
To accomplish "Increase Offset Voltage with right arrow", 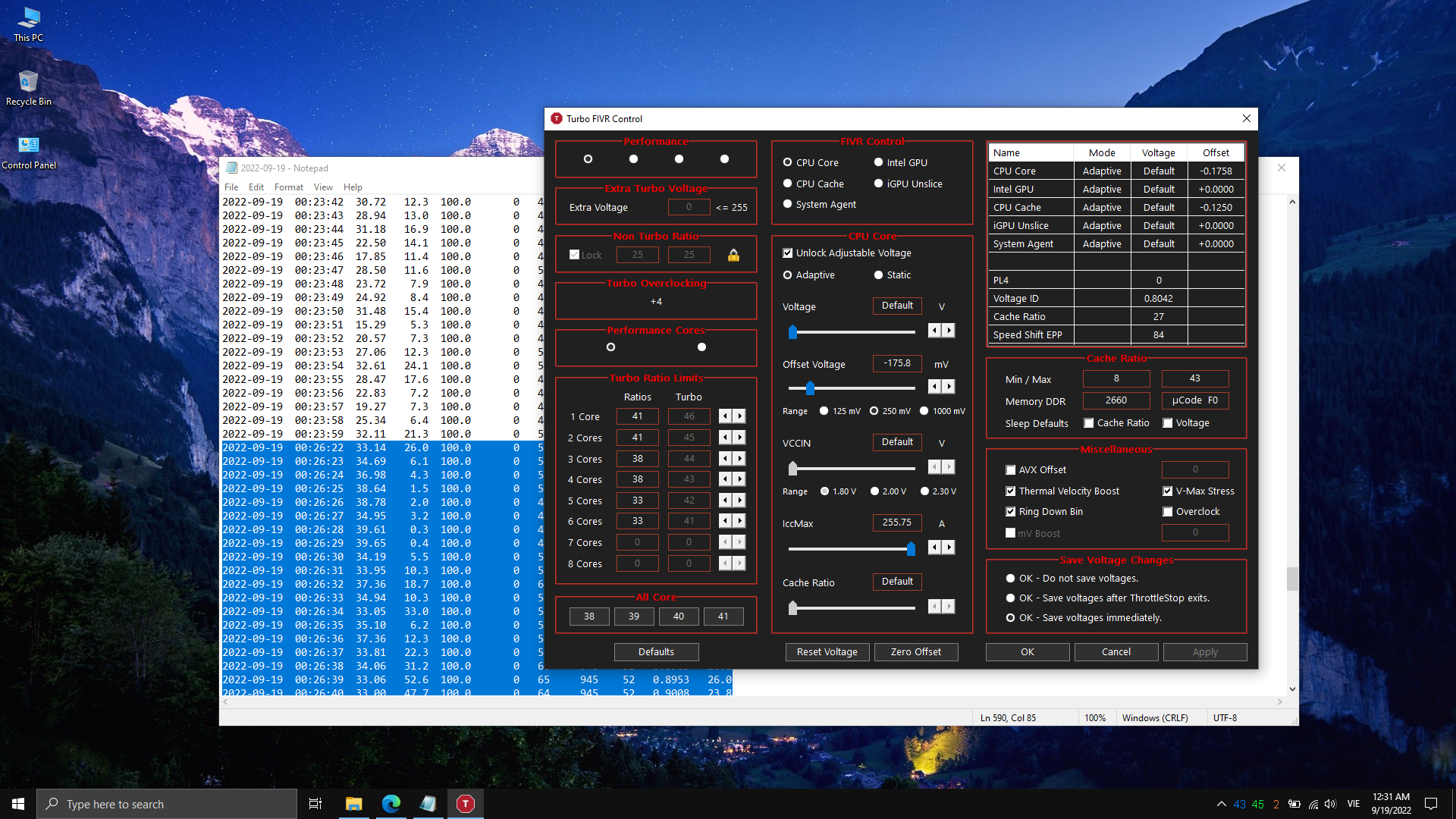I will tap(949, 387).
